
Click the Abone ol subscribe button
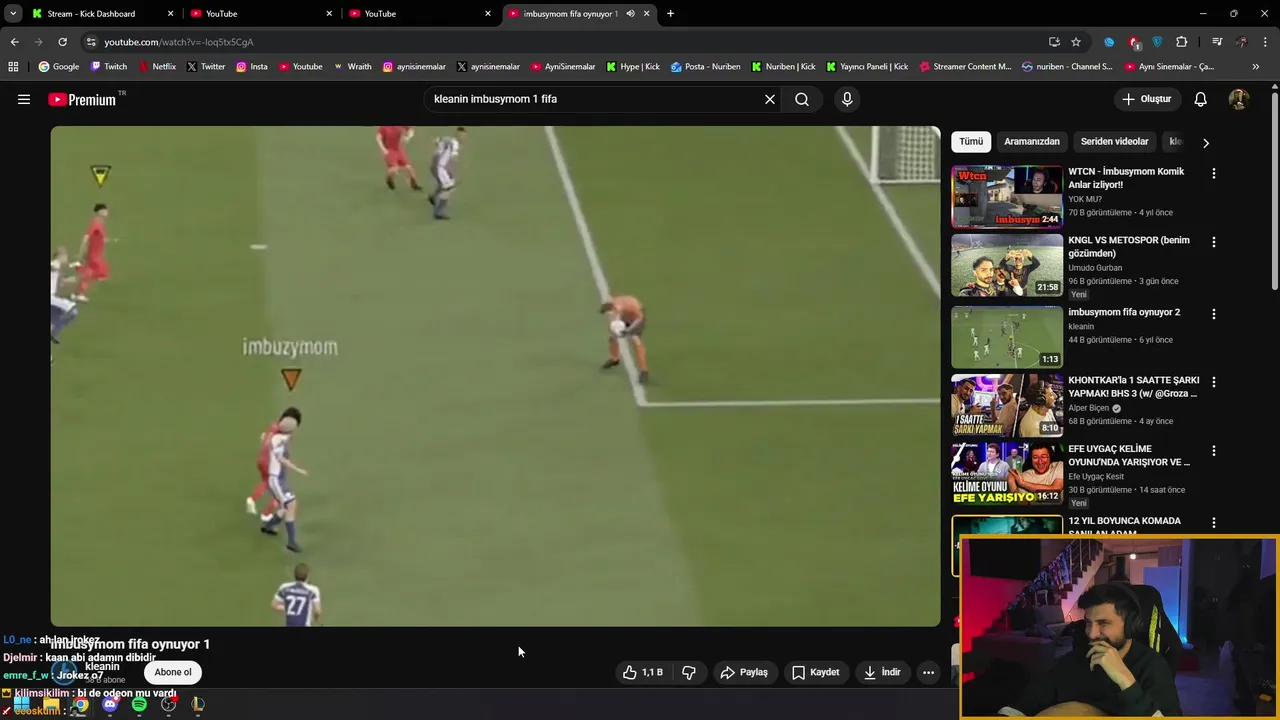click(x=173, y=672)
